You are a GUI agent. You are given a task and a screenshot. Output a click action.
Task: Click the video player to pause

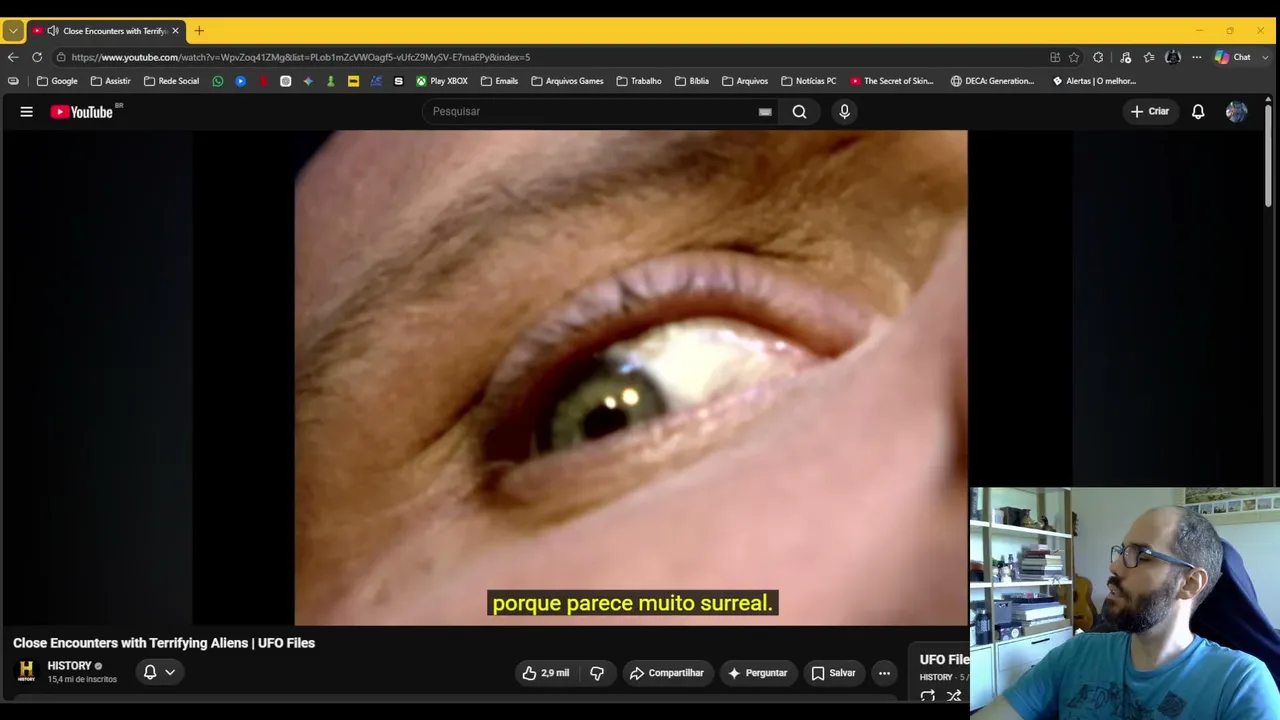631,378
